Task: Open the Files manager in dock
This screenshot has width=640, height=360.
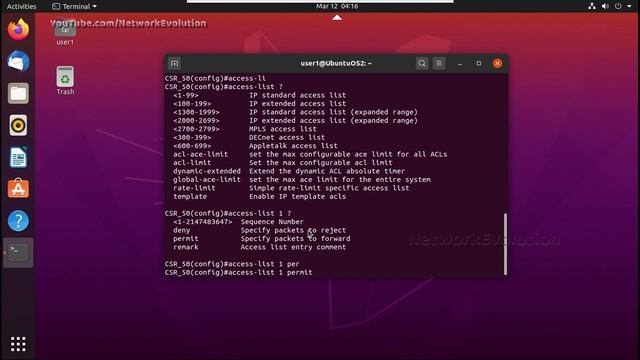Action: coord(18,93)
